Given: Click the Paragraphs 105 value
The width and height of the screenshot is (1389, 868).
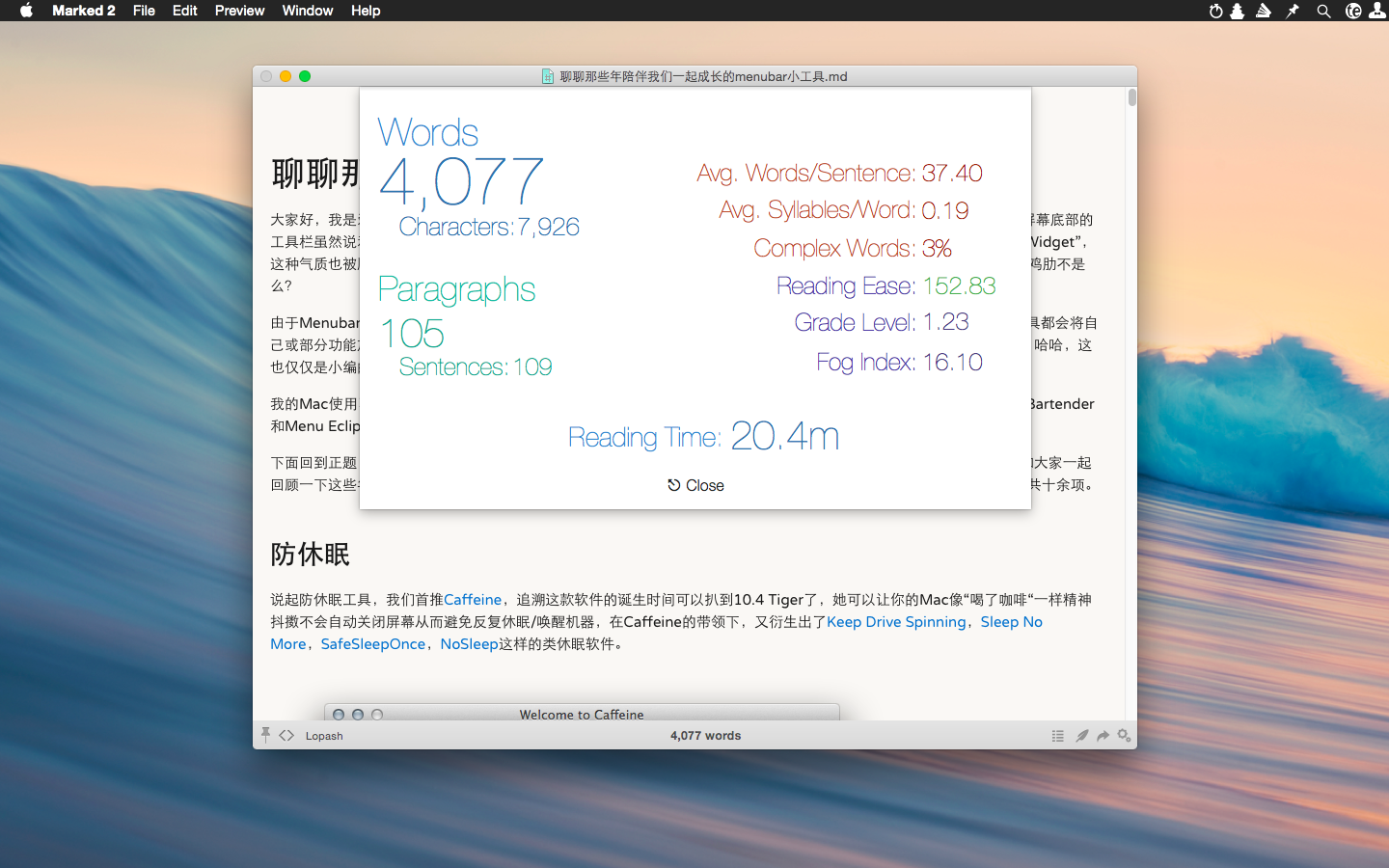Looking at the screenshot, I should [412, 334].
